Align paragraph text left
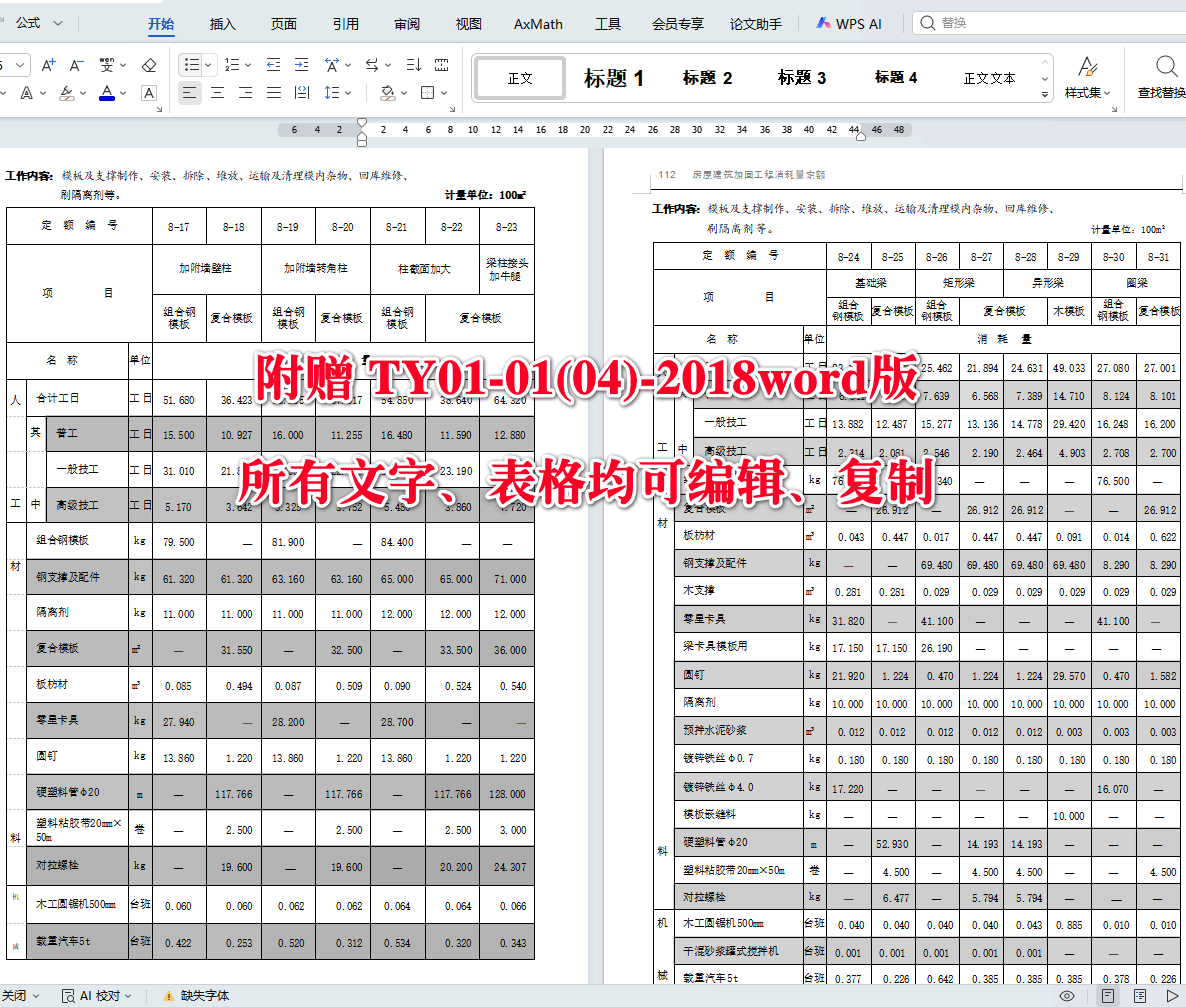The width and height of the screenshot is (1186, 1007). pyautogui.click(x=189, y=92)
